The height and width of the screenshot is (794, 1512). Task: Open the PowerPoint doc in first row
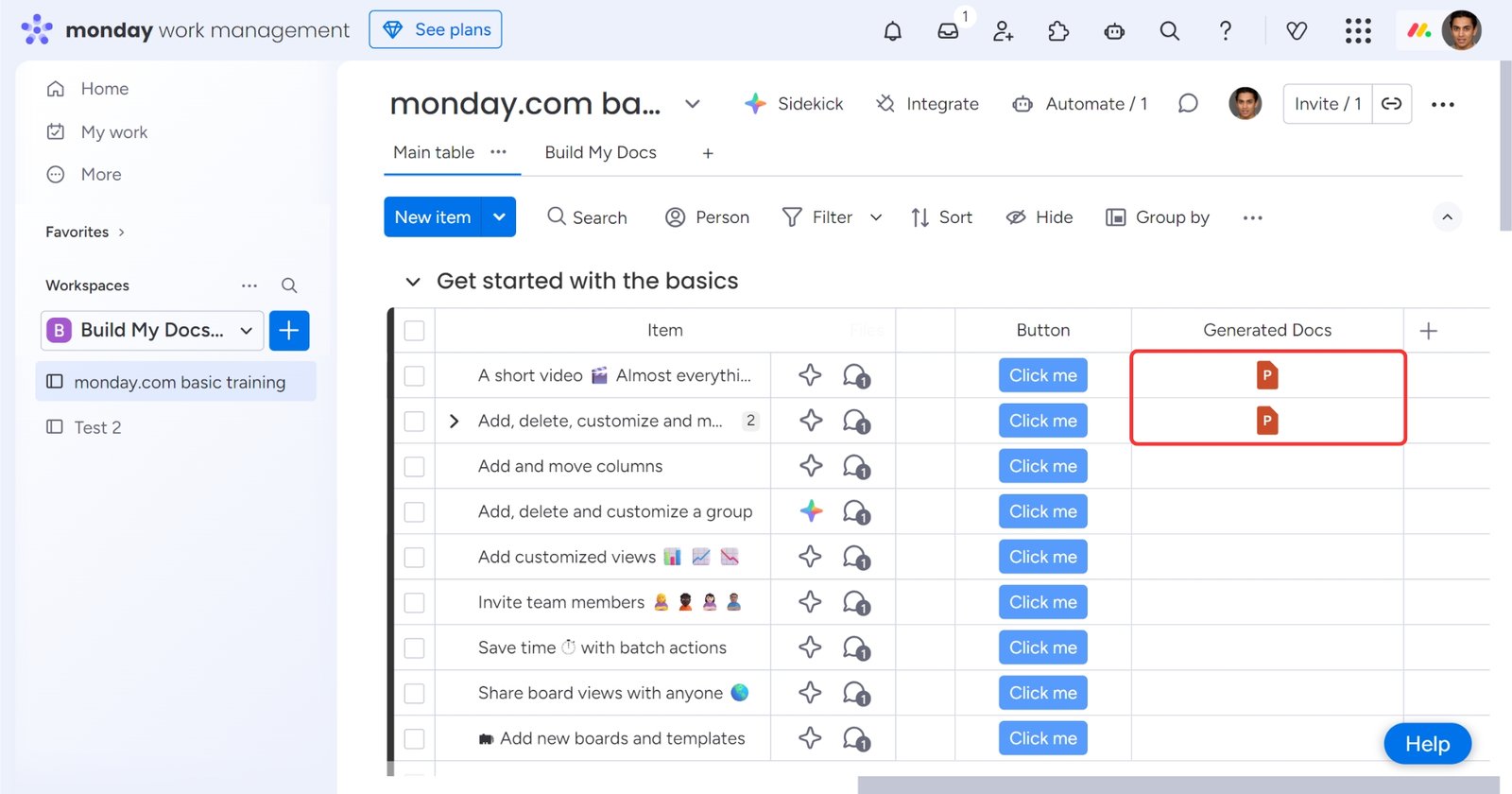point(1266,375)
